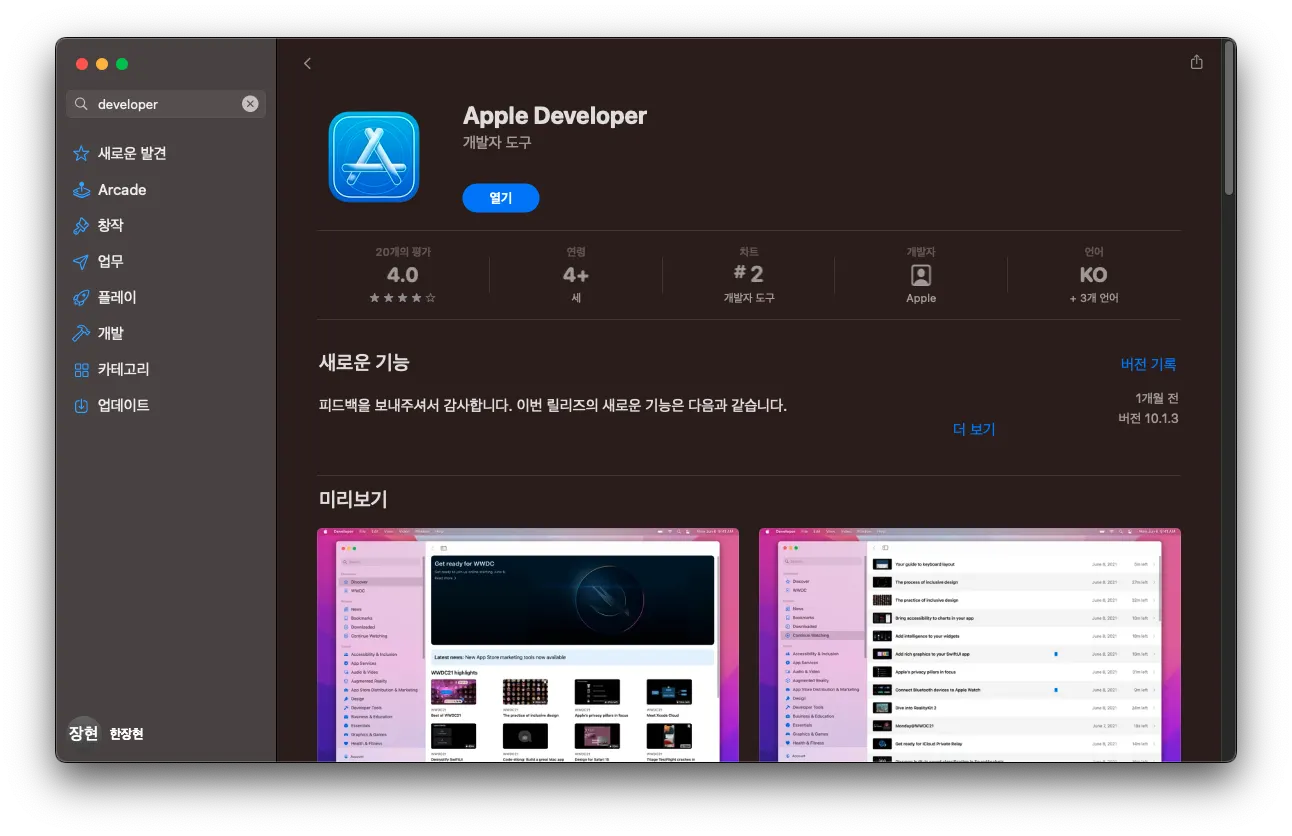Open the first preview screenshot with WWDC banner
Screen dimensions: 1292x836
pyautogui.click(x=528, y=645)
